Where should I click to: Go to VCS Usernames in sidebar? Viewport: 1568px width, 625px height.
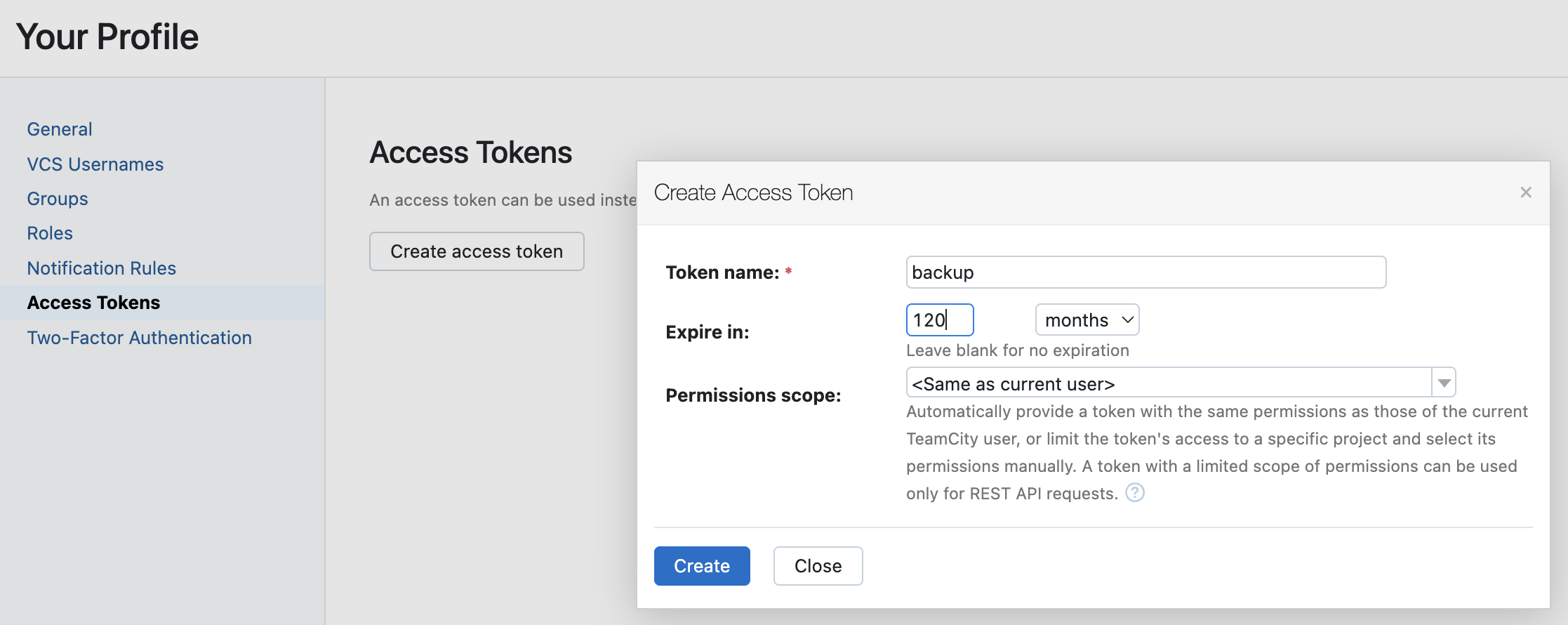click(95, 164)
